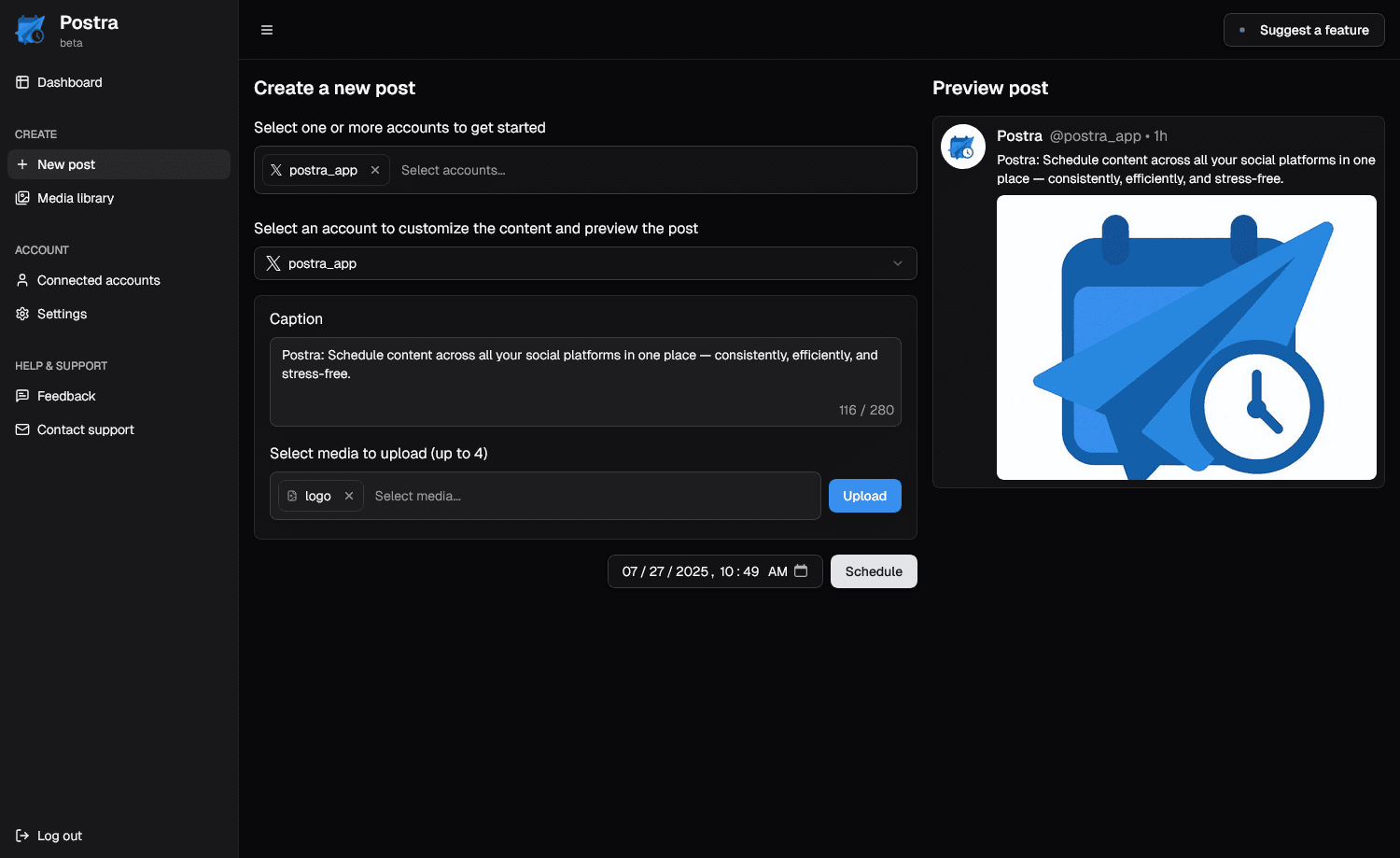
Task: Click the log out arrow icon
Action: pyautogui.click(x=22, y=836)
